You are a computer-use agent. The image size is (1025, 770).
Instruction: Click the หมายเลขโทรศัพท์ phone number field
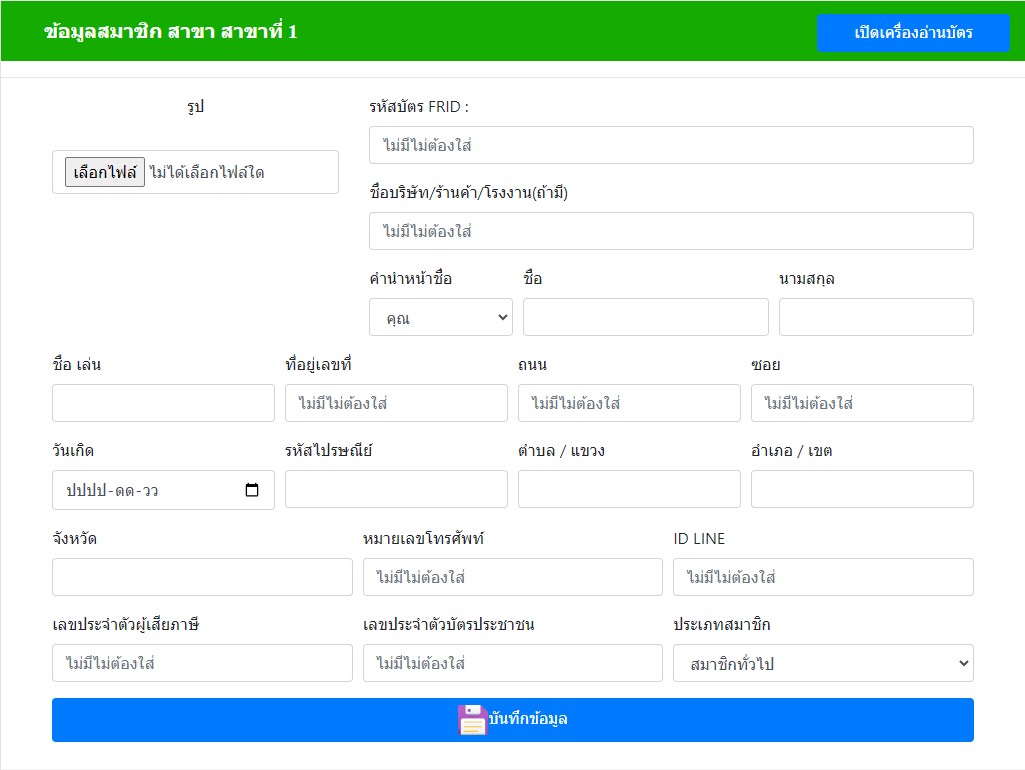pos(512,577)
